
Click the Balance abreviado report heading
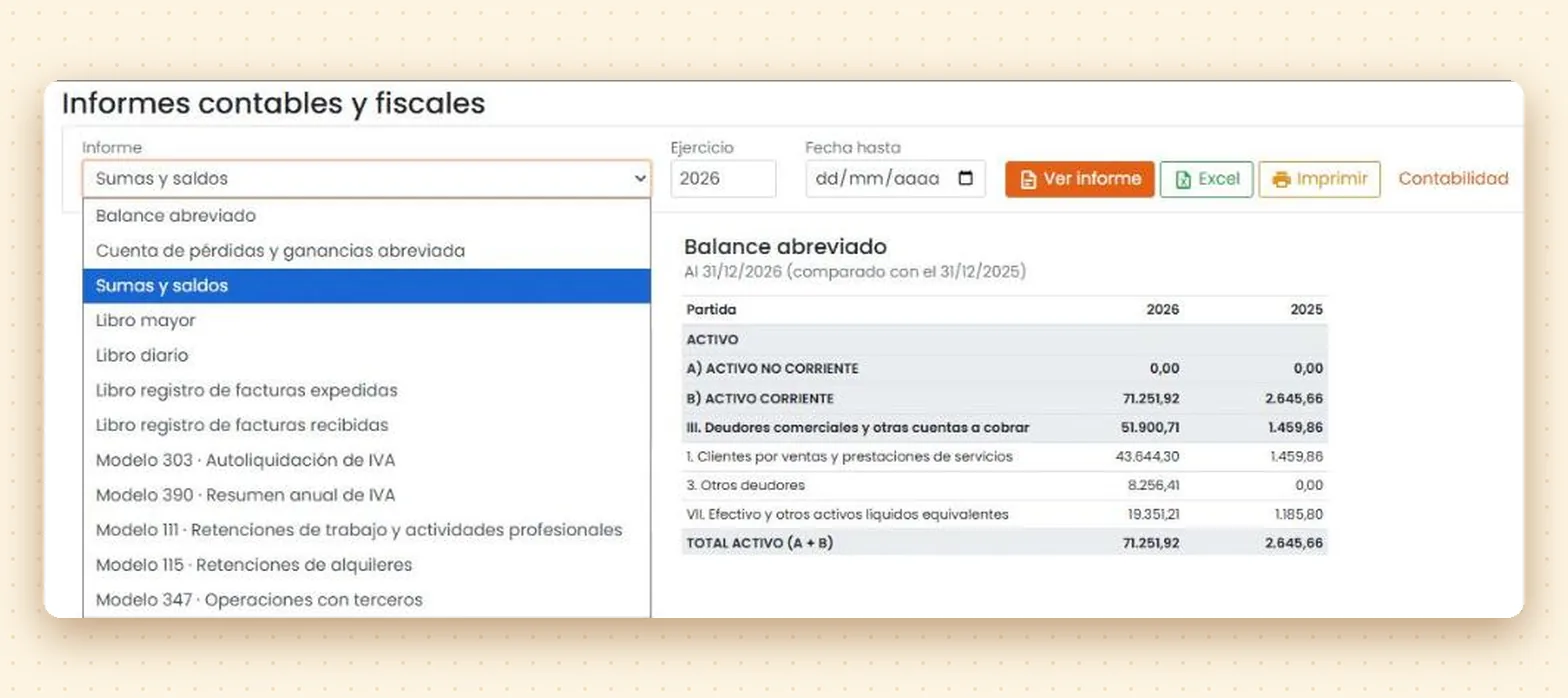pos(785,246)
